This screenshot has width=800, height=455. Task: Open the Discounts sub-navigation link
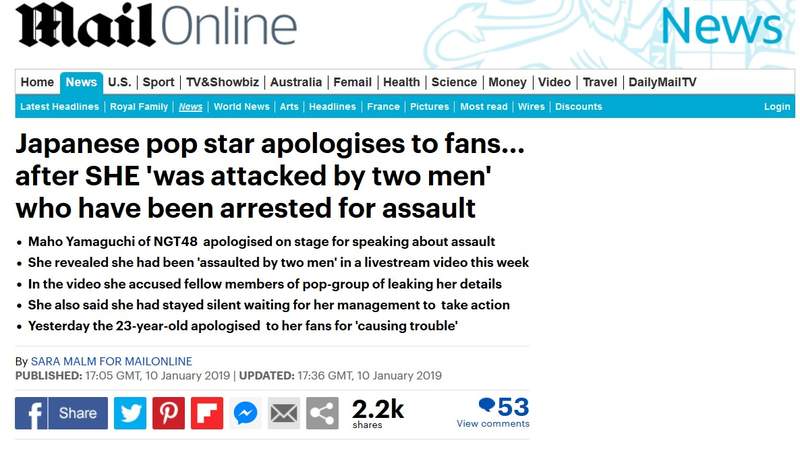click(579, 107)
